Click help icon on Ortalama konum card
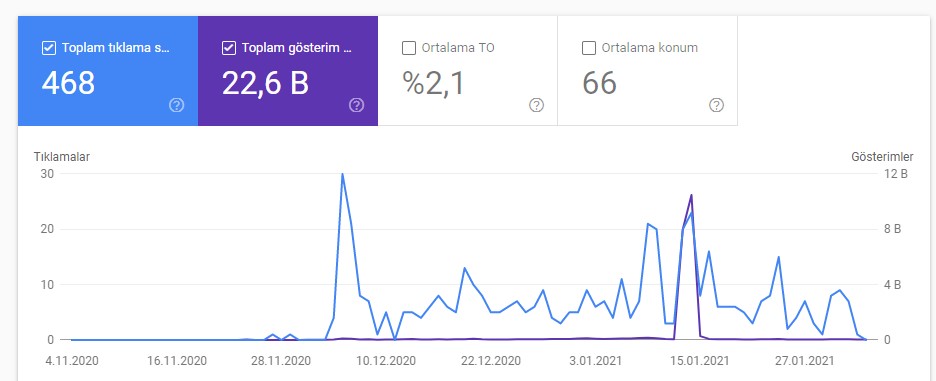Viewport: 936px width, 381px height. (716, 106)
